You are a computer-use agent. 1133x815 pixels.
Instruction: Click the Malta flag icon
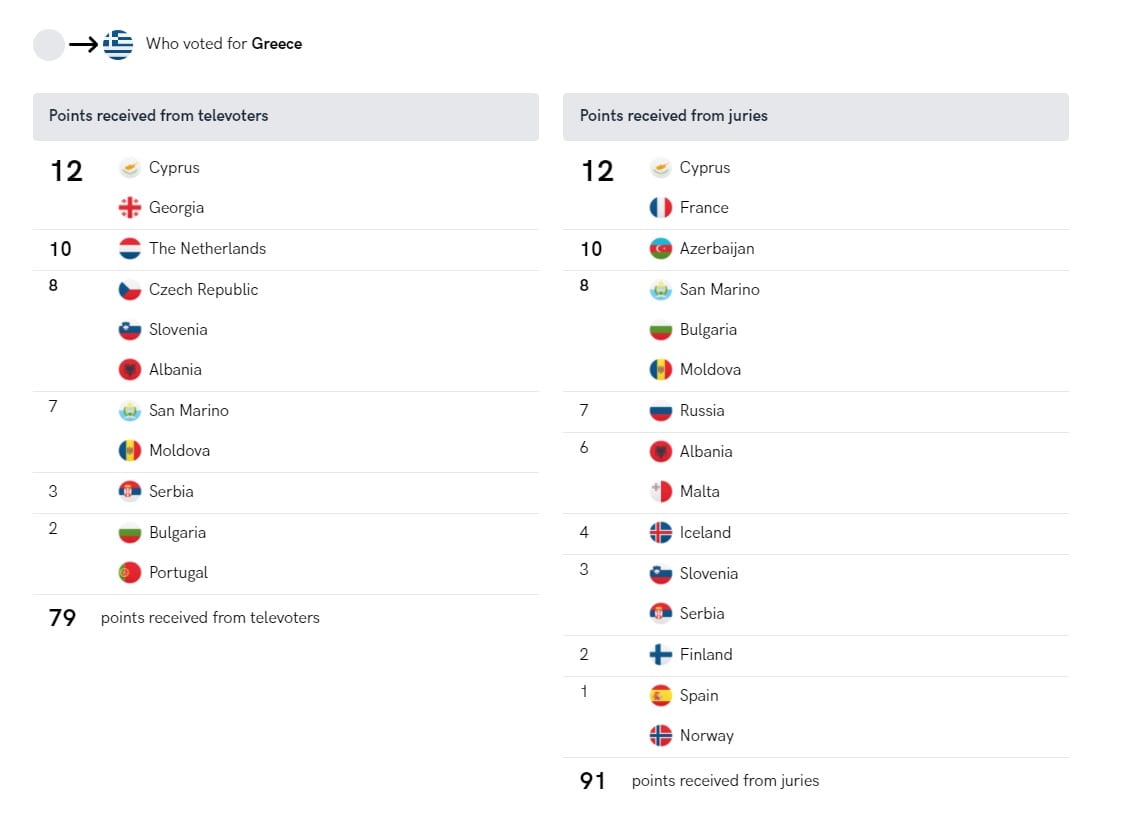tap(661, 492)
